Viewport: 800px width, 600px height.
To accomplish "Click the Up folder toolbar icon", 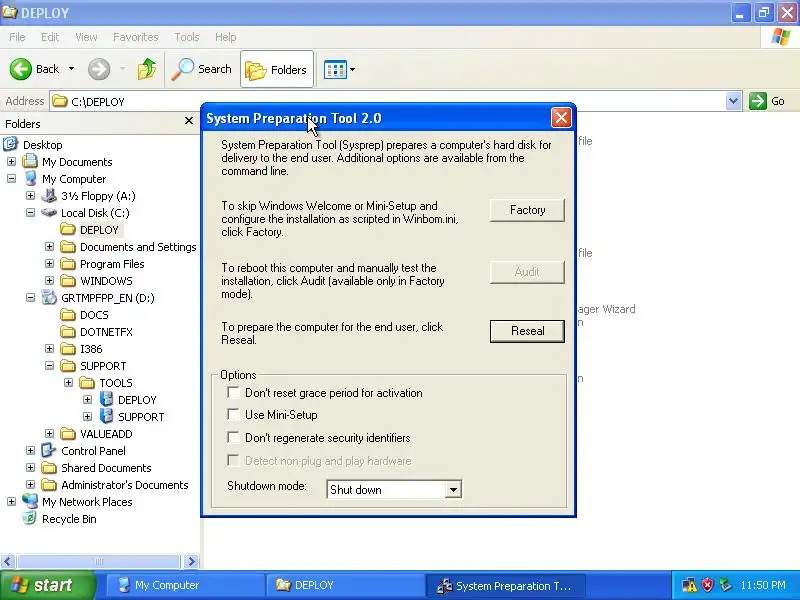I will (x=147, y=69).
